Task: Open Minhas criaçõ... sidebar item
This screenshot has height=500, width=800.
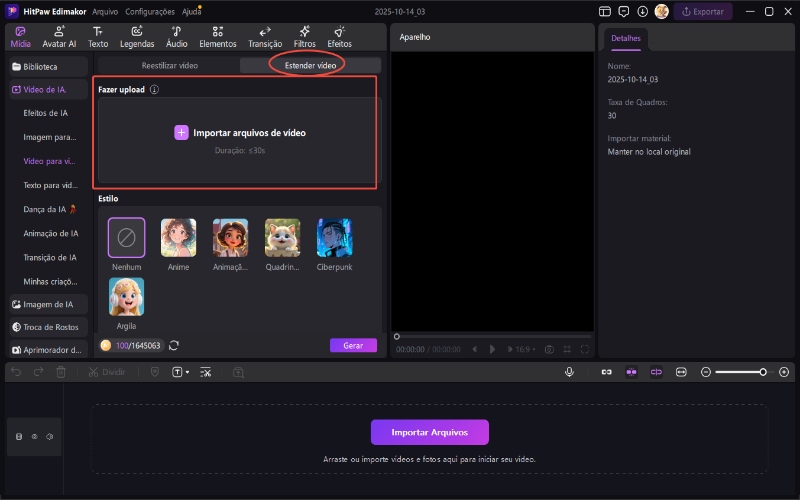Action: point(50,281)
